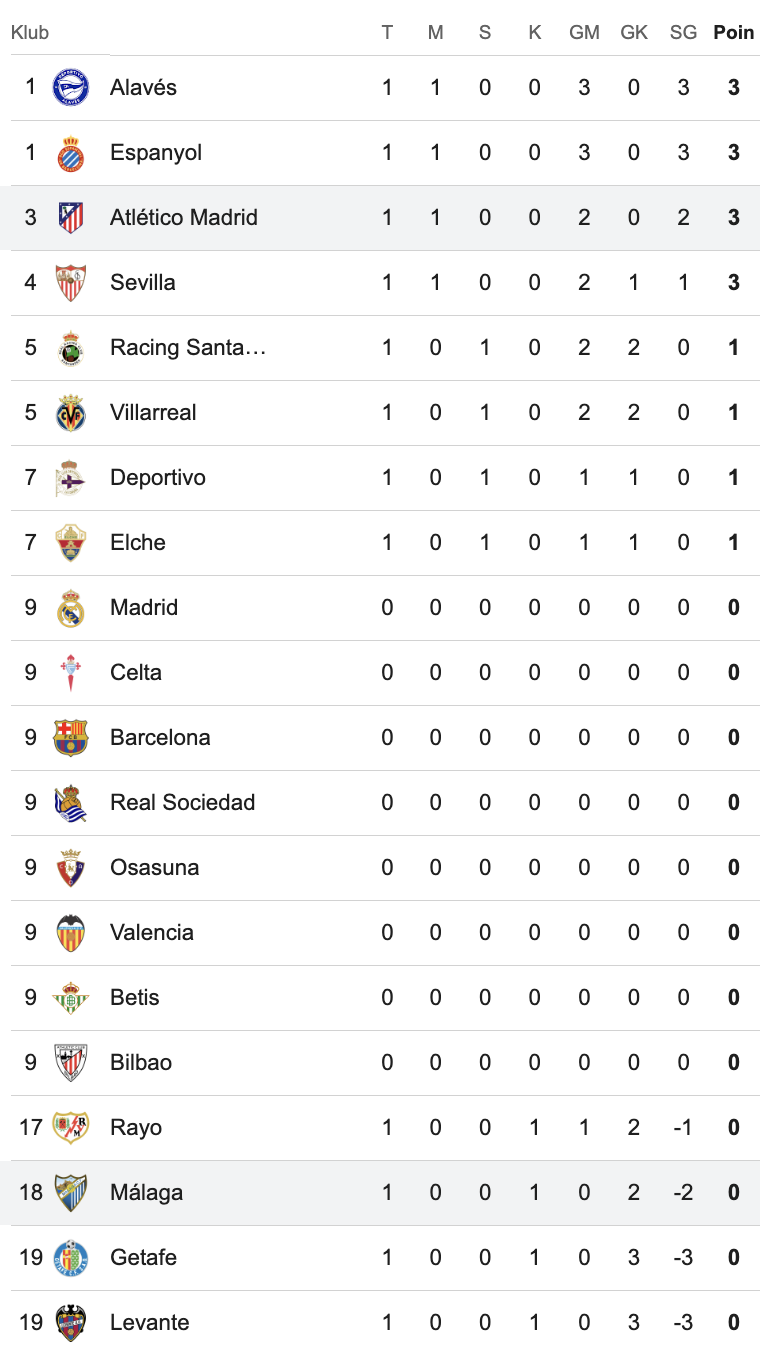This screenshot has width=760, height=1354.
Task: Click the Getafe club crest icon
Action: 71,1258
